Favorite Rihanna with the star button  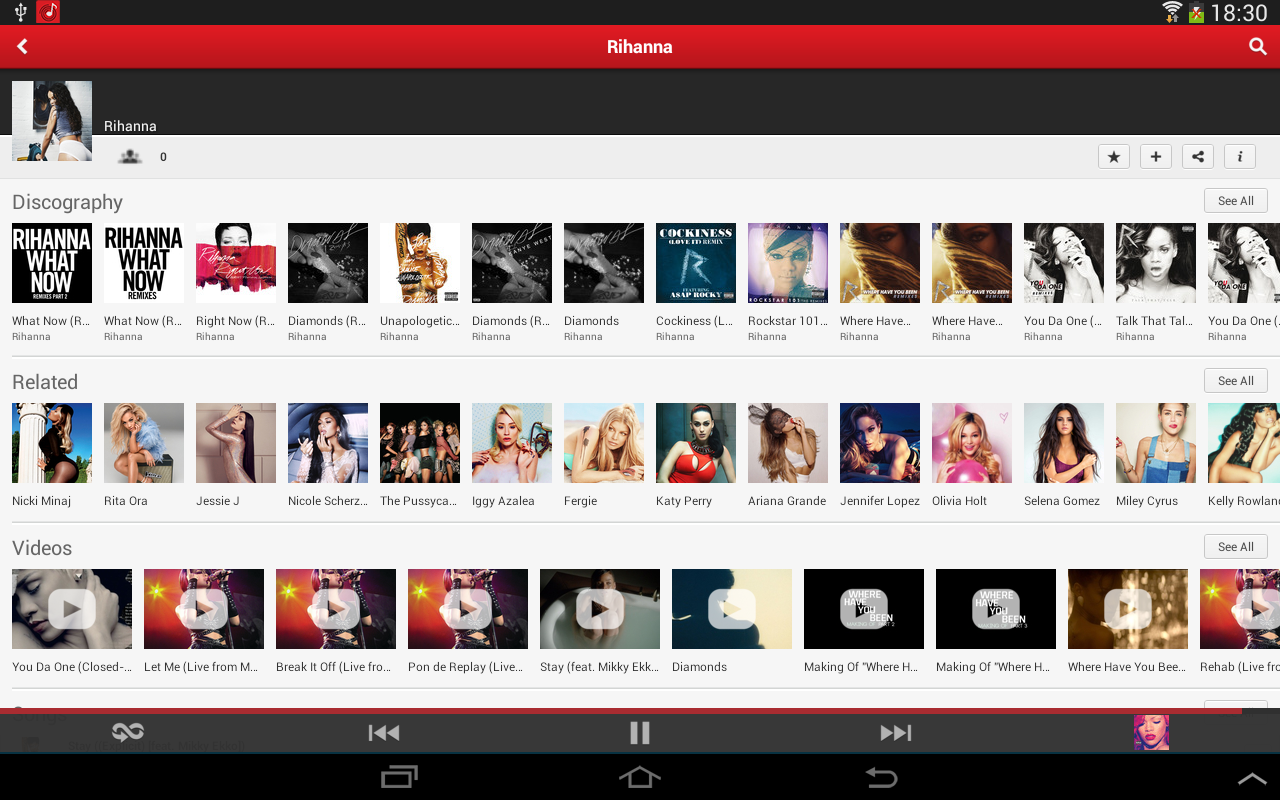pyautogui.click(x=1114, y=157)
